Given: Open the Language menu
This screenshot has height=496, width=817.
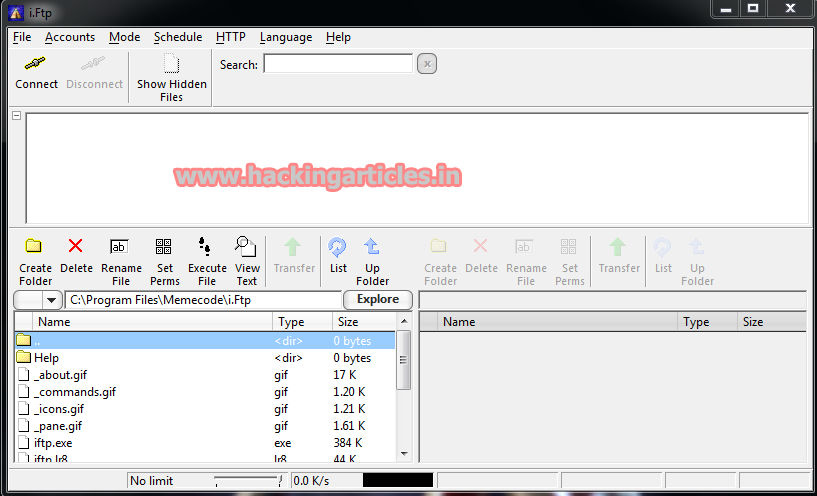Looking at the screenshot, I should click(x=286, y=37).
